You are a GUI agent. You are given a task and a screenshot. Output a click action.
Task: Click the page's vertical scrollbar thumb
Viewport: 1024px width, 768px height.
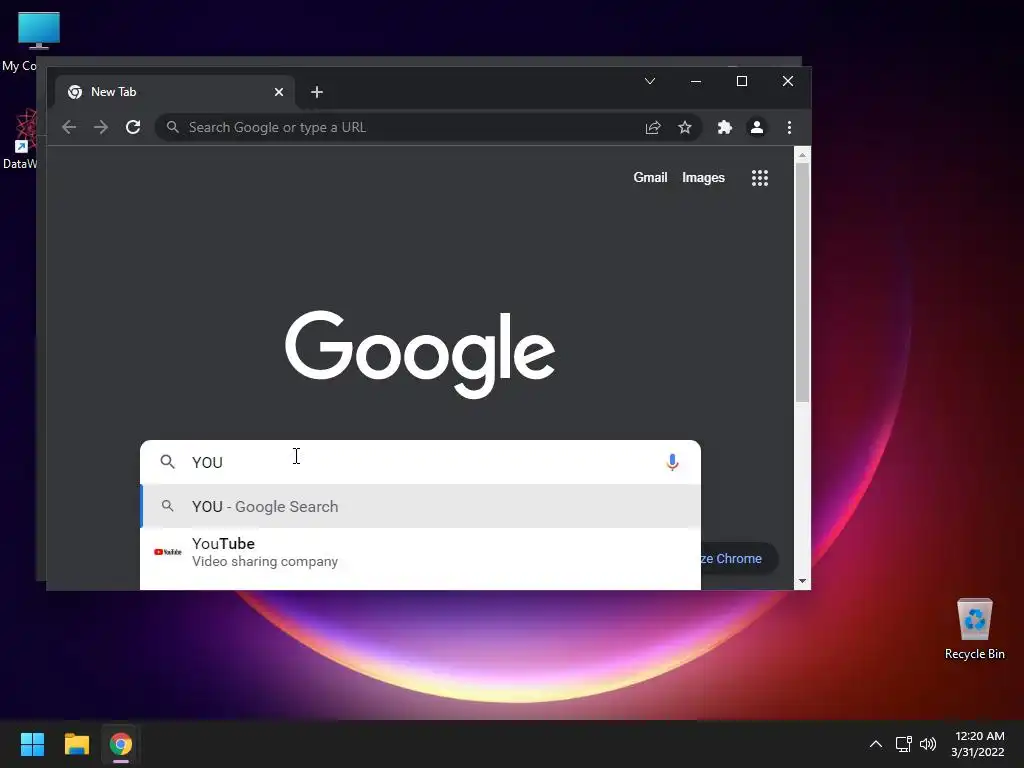coord(802,282)
